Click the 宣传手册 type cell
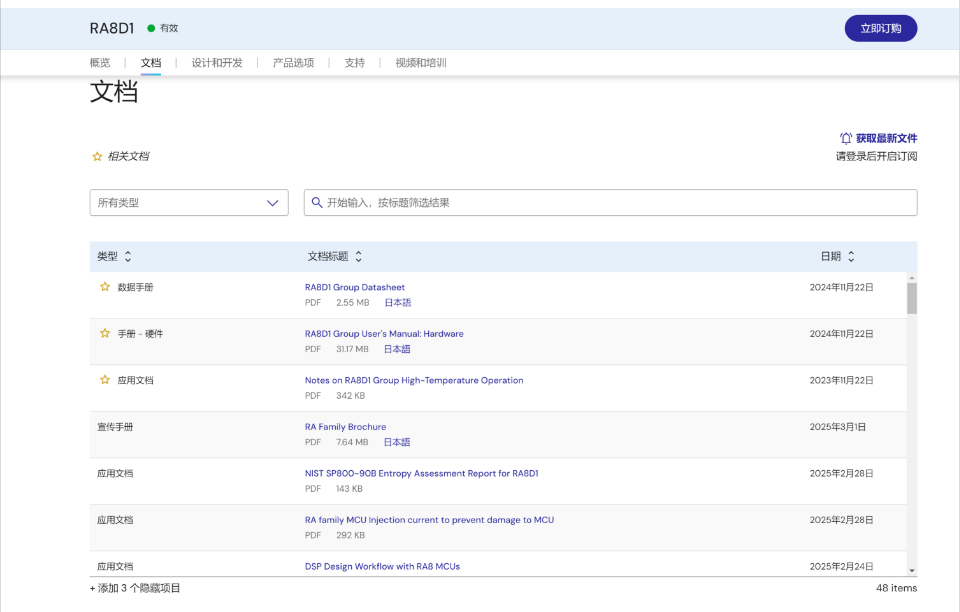960x612 pixels. pyautogui.click(x=115, y=427)
